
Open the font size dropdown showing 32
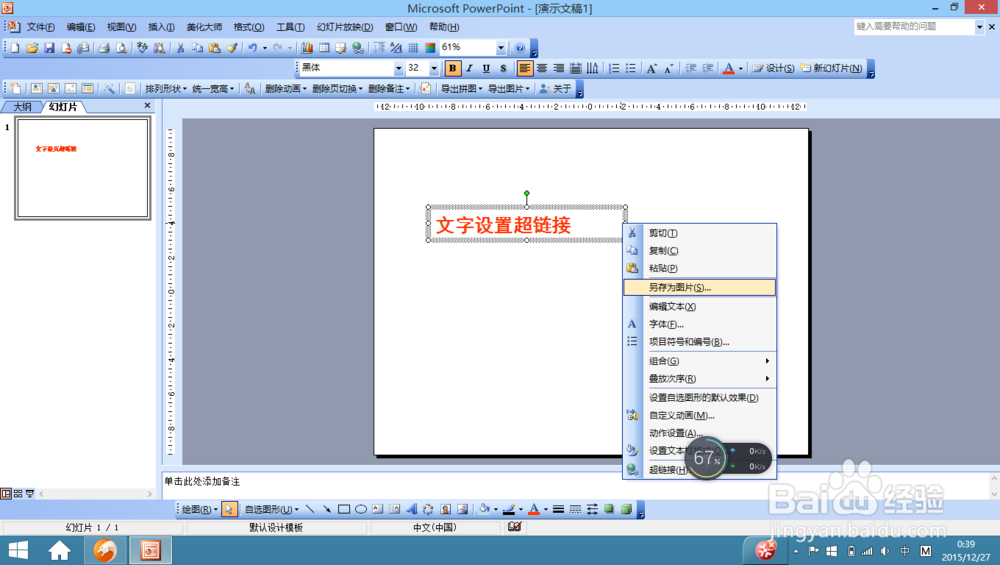point(434,68)
